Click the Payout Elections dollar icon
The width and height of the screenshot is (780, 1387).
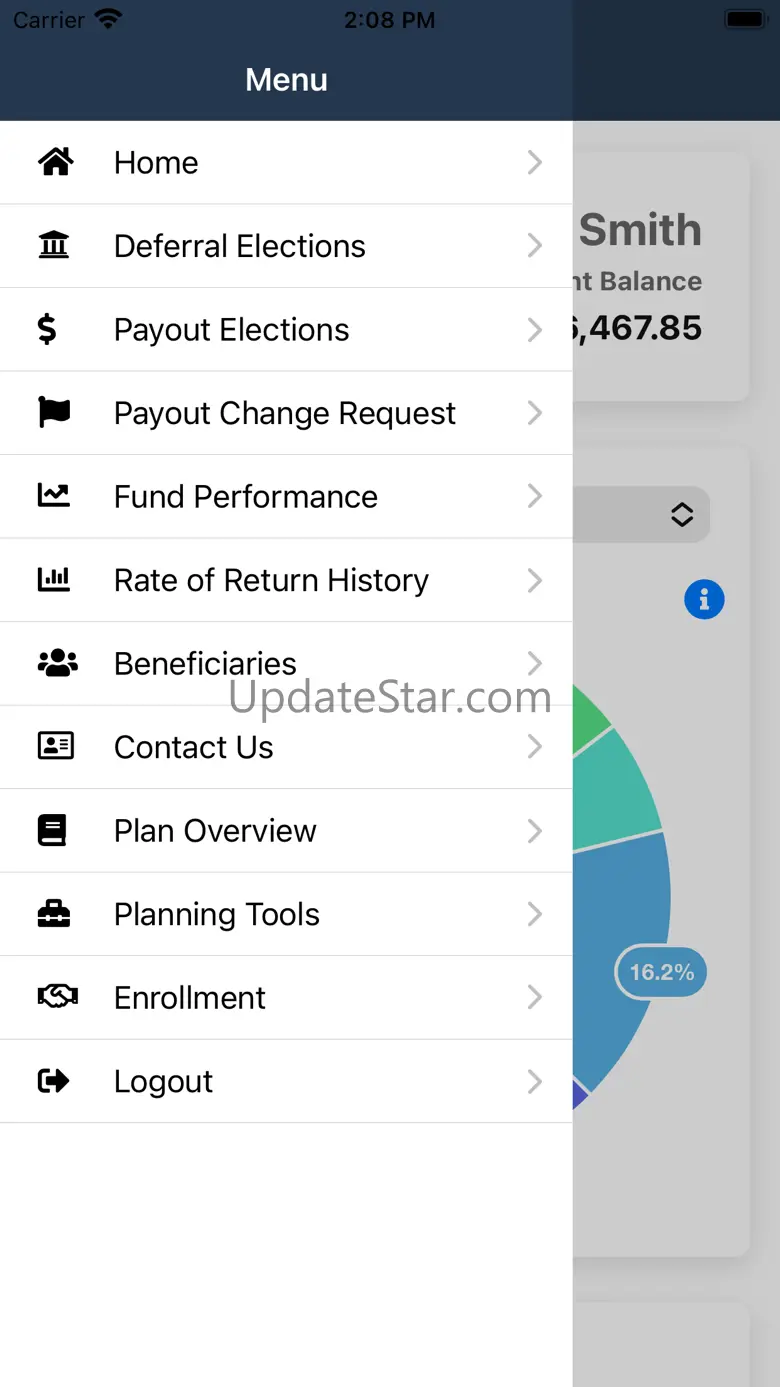47,329
